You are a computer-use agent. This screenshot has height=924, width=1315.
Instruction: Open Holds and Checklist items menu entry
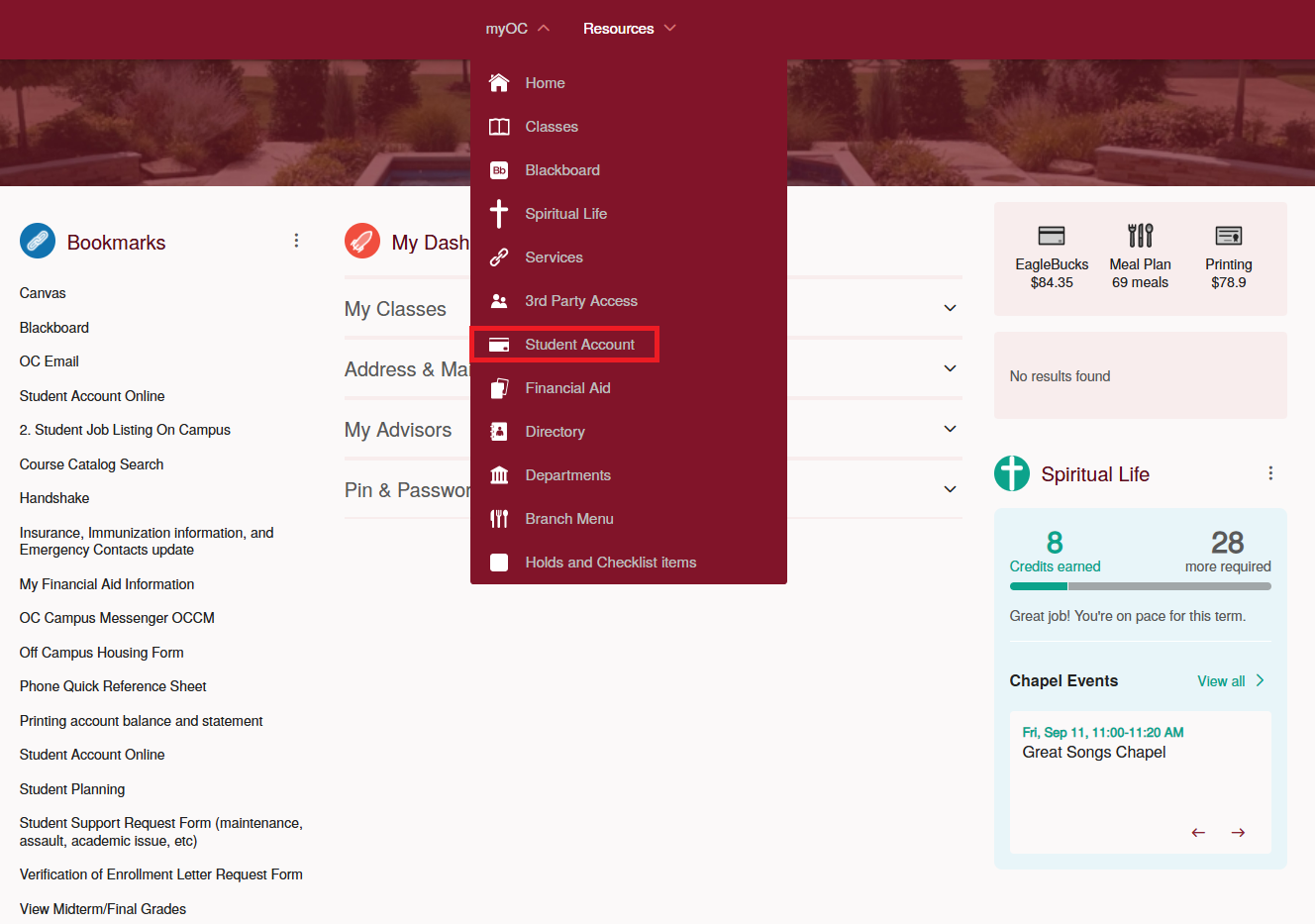pos(629,563)
